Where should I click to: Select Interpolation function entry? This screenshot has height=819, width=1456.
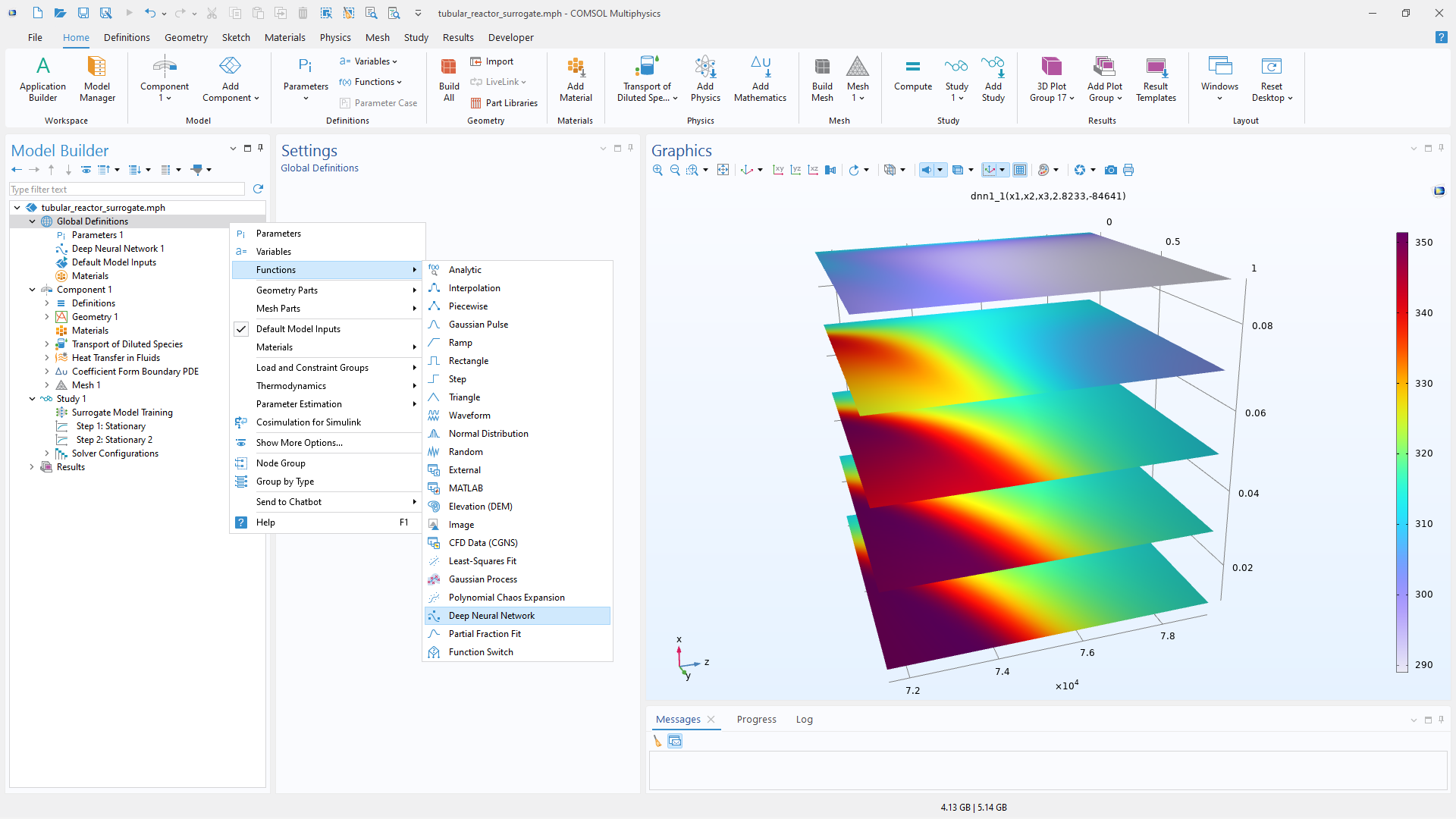pos(518,288)
